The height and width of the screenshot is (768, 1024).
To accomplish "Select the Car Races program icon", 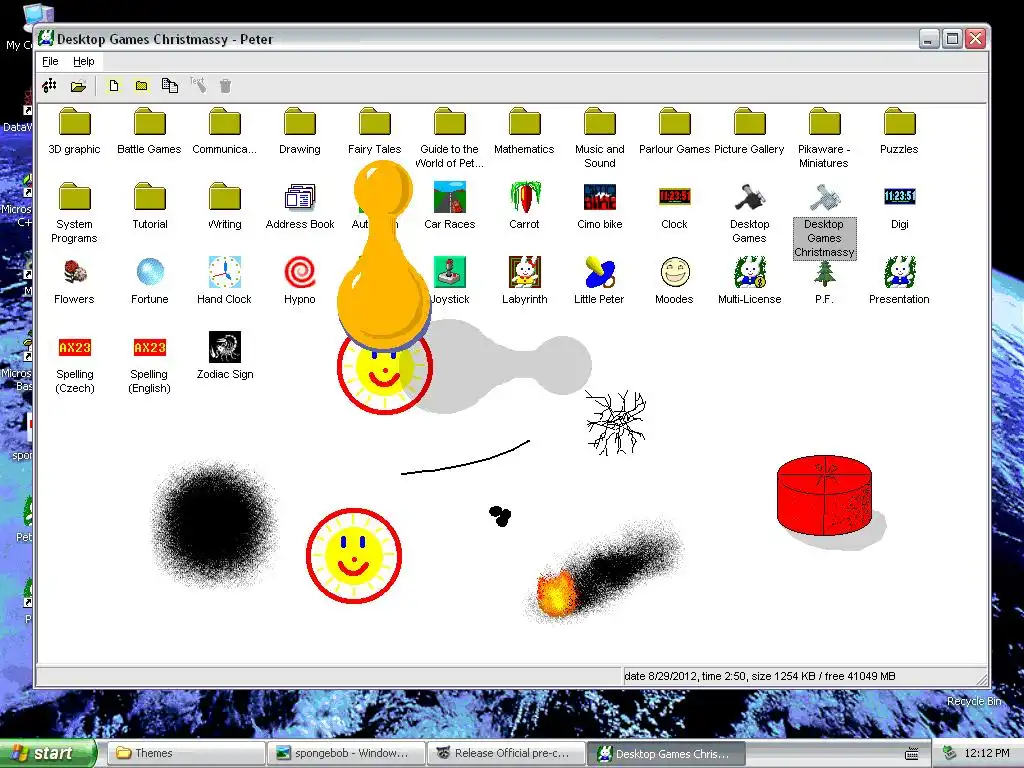I will point(449,197).
